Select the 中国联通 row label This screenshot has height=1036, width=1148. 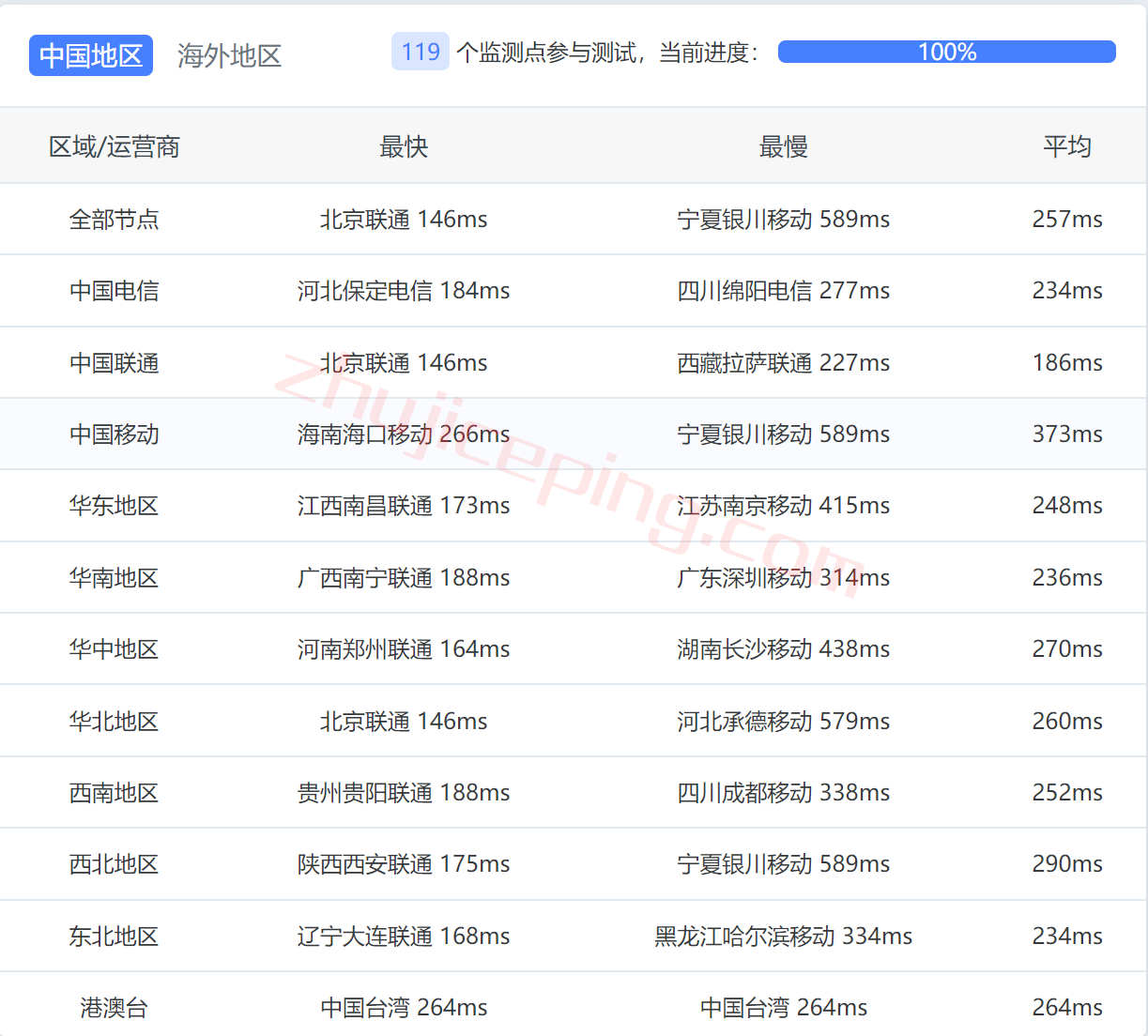pyautogui.click(x=115, y=362)
